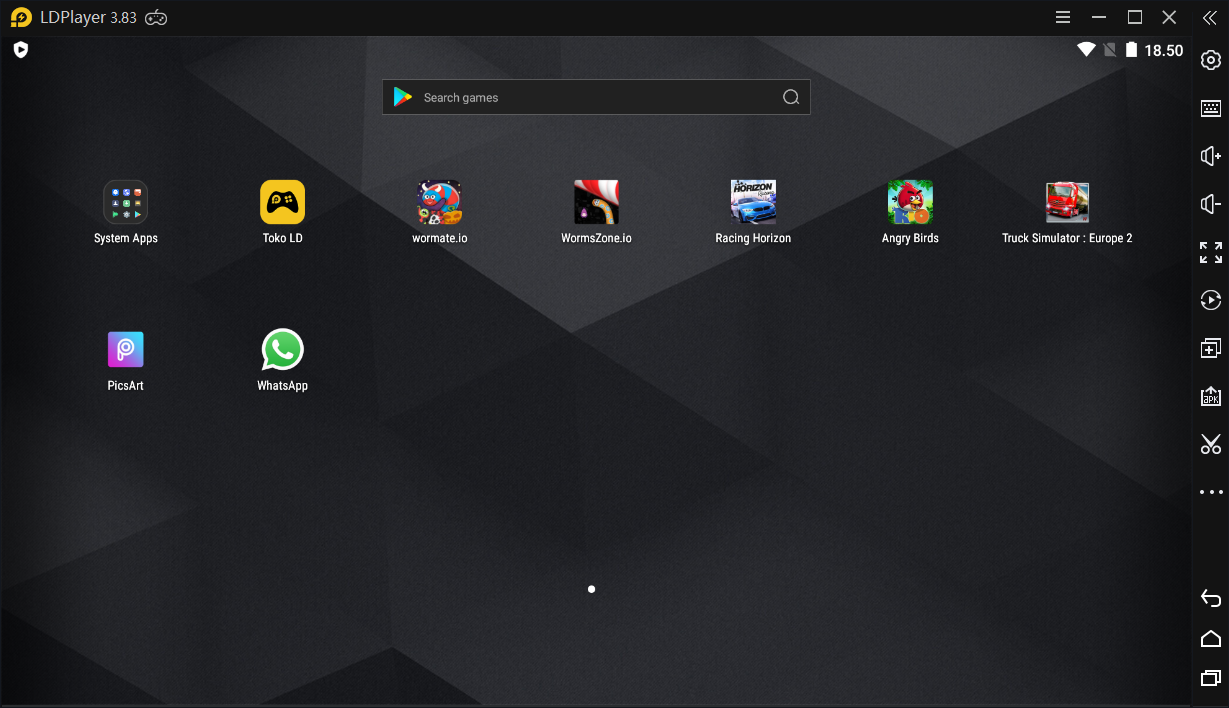Open keyboard mapping tool in sidebar
1229x708 pixels.
[x=1211, y=108]
